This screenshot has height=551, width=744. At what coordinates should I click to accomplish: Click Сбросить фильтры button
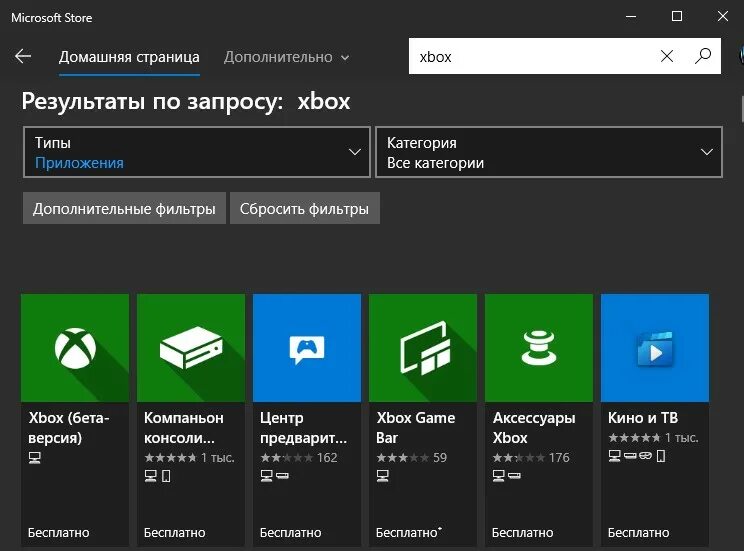pos(305,208)
